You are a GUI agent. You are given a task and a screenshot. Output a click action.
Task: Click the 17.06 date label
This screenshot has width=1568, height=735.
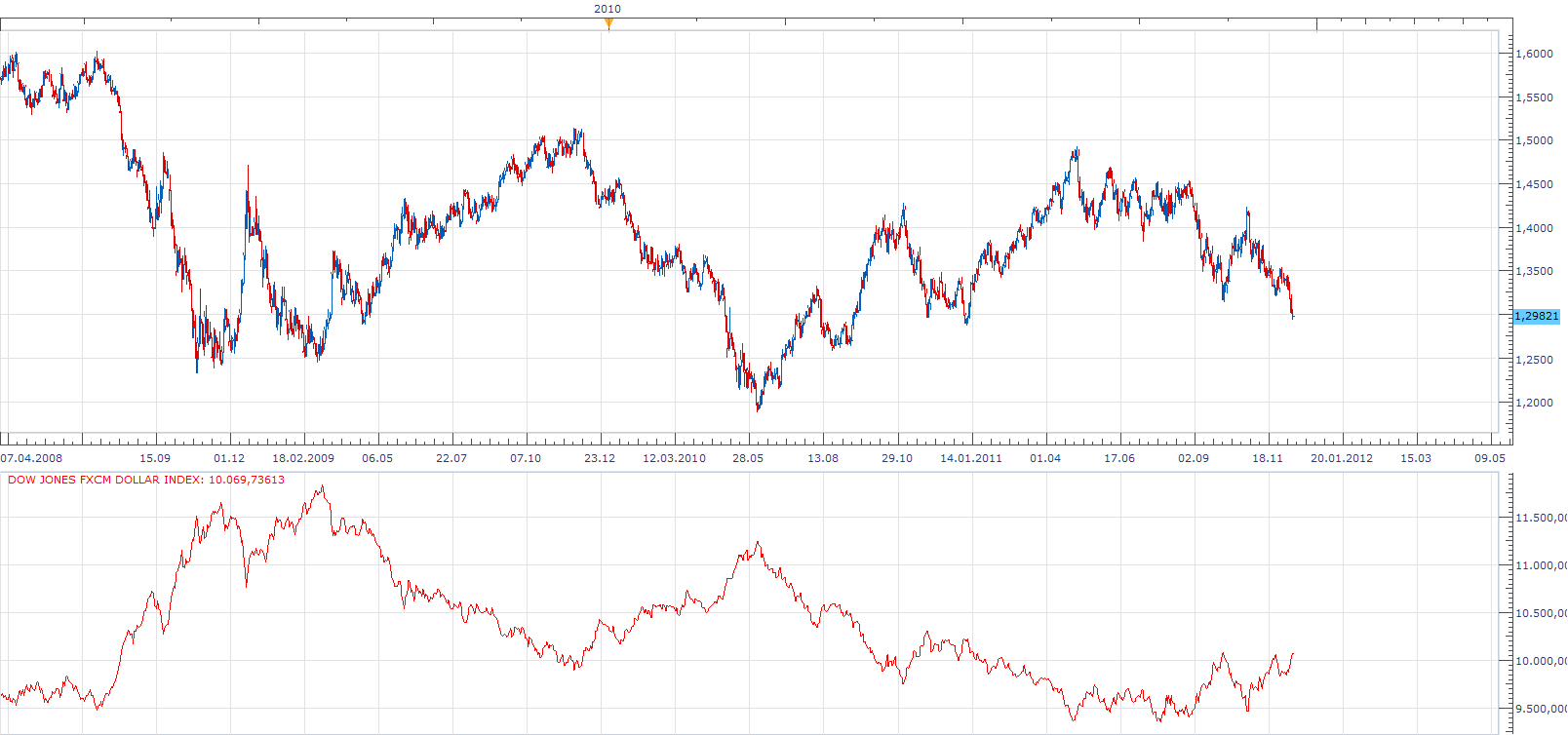click(1119, 458)
